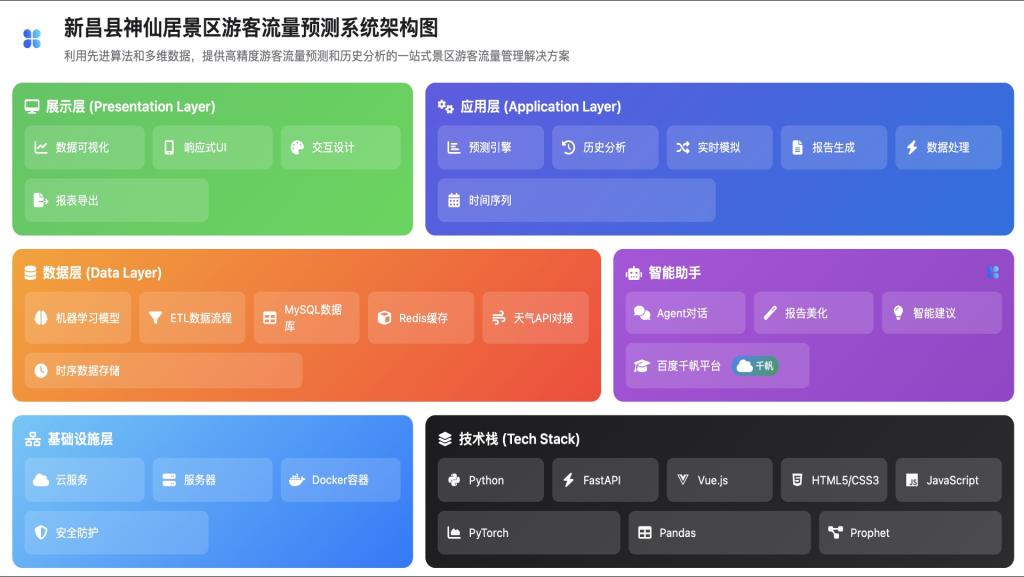This screenshot has width=1024, height=577.
Task: Click the robot icon next to 智能助手
Action: point(633,272)
